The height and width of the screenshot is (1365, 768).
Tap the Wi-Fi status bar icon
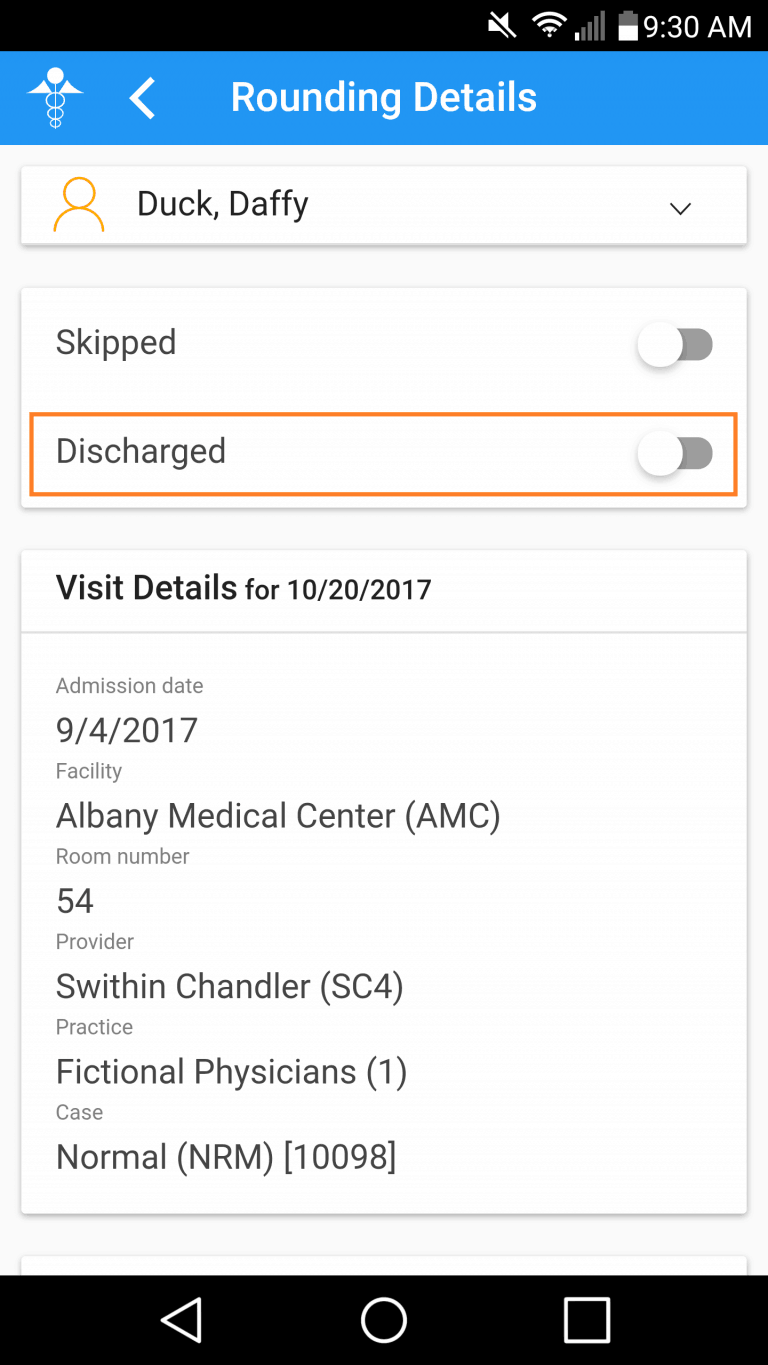click(548, 26)
